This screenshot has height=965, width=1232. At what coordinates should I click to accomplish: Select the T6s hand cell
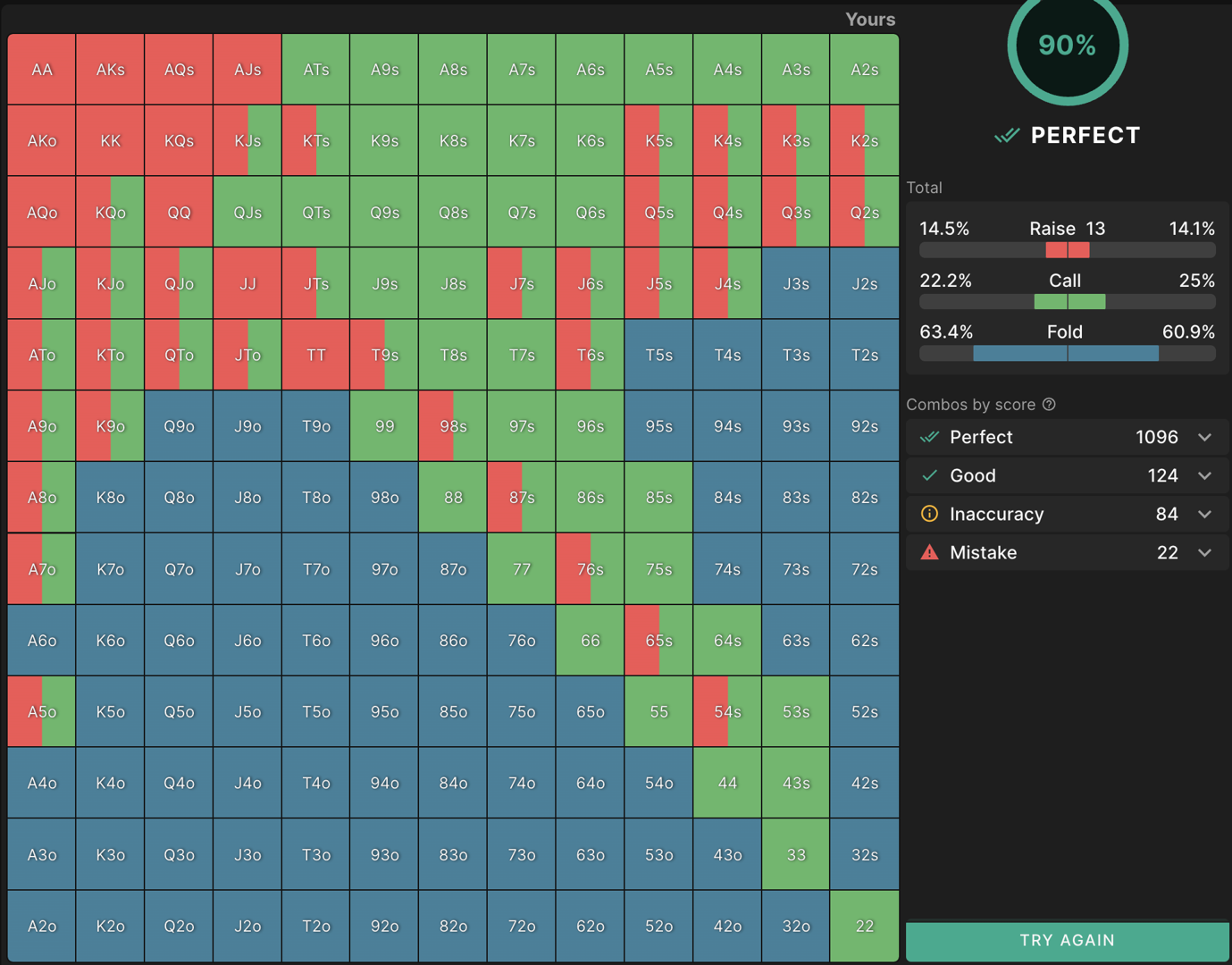pyautogui.click(x=591, y=355)
